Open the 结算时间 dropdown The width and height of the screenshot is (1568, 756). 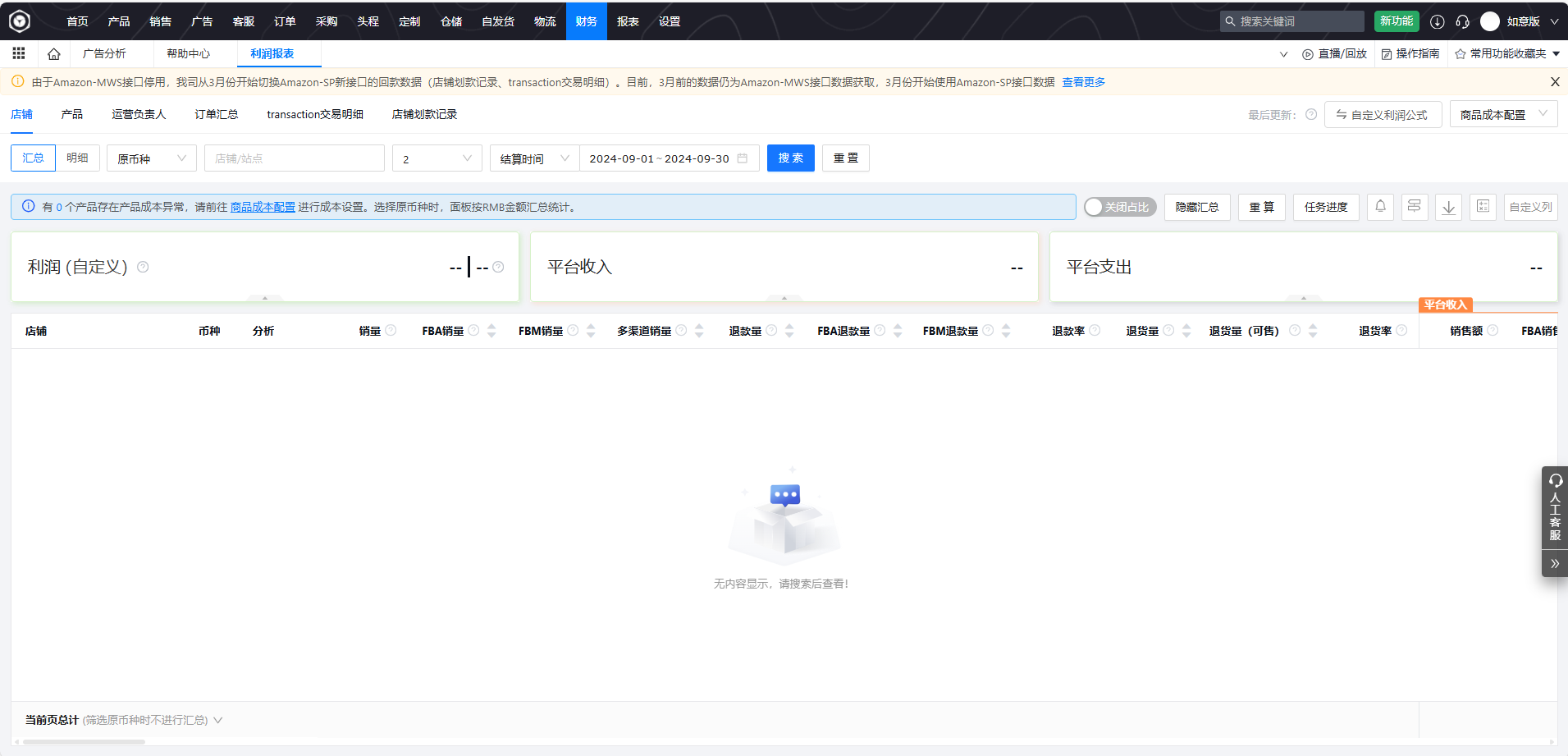(x=535, y=158)
